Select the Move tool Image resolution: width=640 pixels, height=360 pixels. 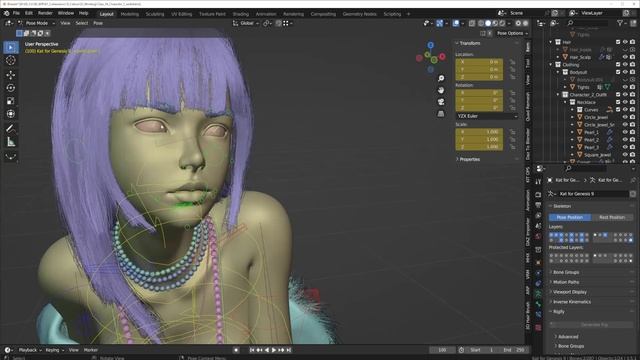click(x=11, y=75)
